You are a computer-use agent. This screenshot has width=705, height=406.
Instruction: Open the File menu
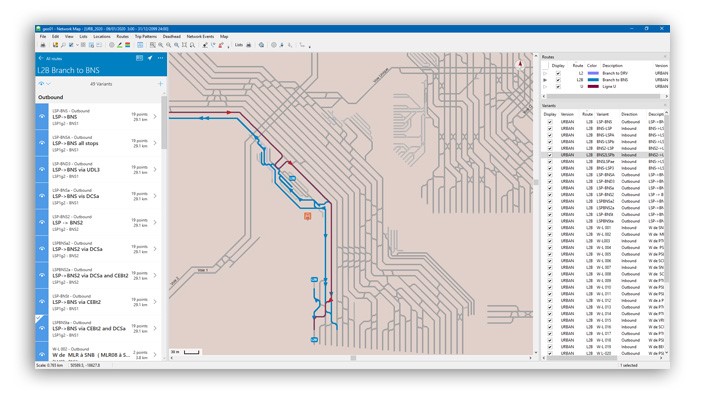[43, 36]
